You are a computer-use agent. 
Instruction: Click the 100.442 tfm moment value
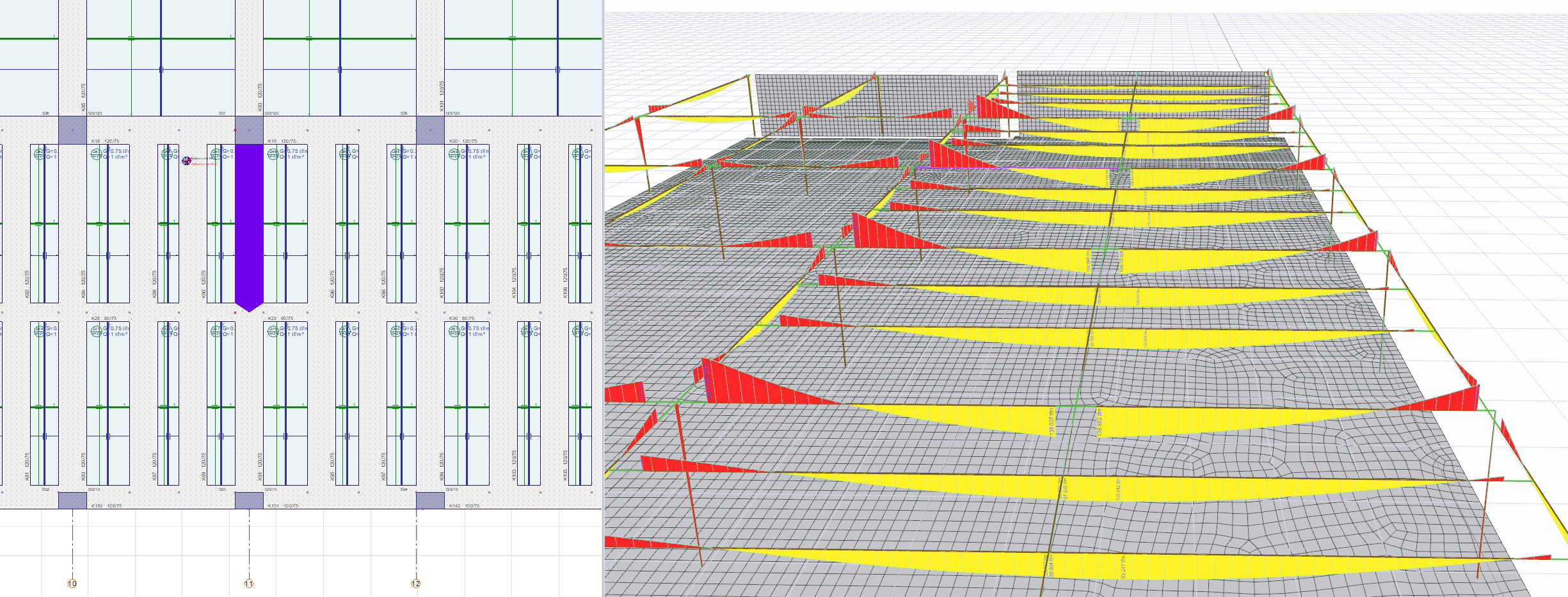(1117, 489)
